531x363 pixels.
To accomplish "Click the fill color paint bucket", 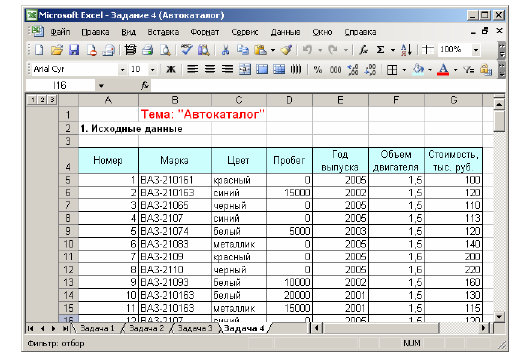I will tap(418, 69).
